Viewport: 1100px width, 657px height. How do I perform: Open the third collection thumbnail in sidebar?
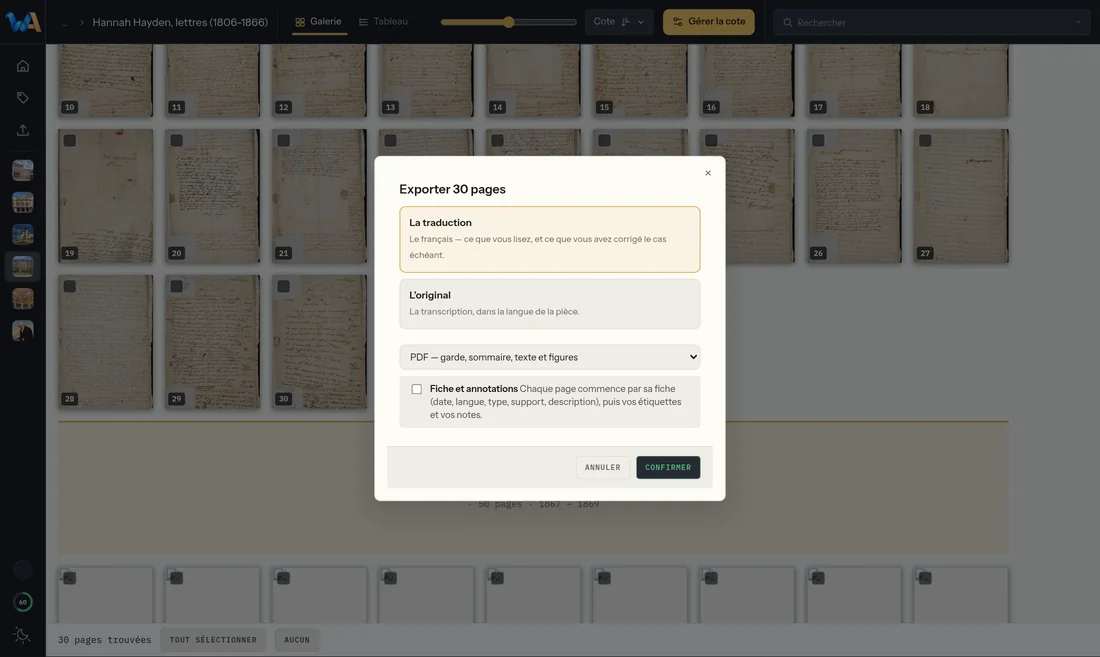(22, 235)
